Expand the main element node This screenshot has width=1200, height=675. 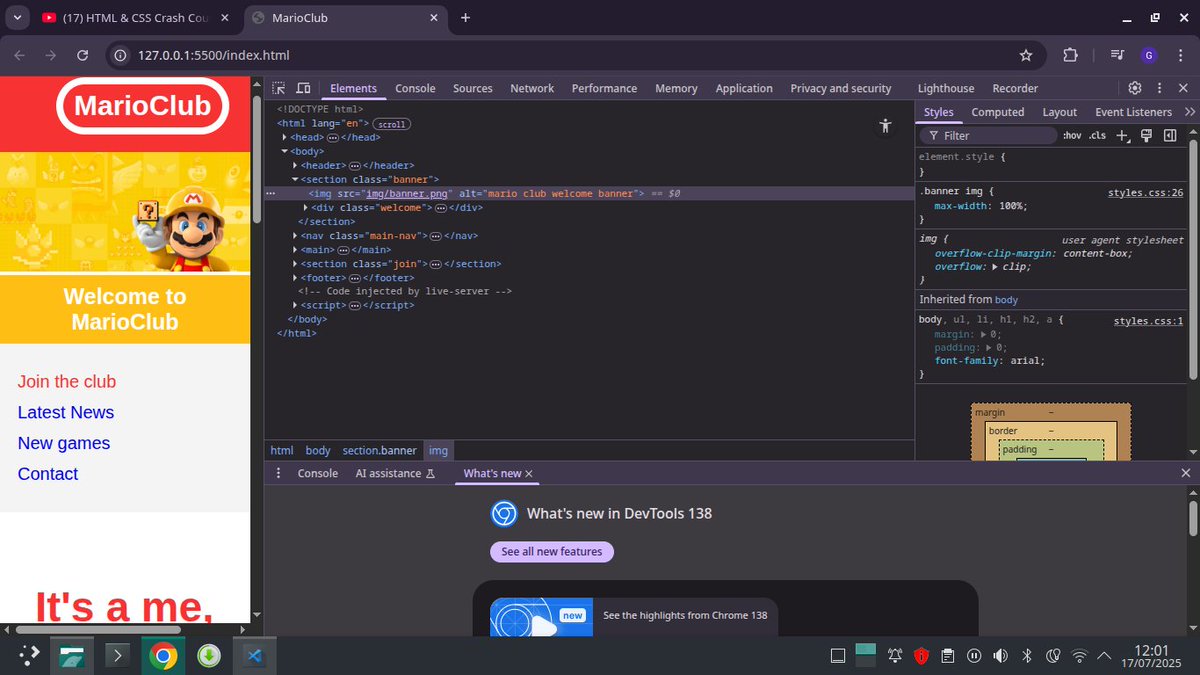point(295,250)
